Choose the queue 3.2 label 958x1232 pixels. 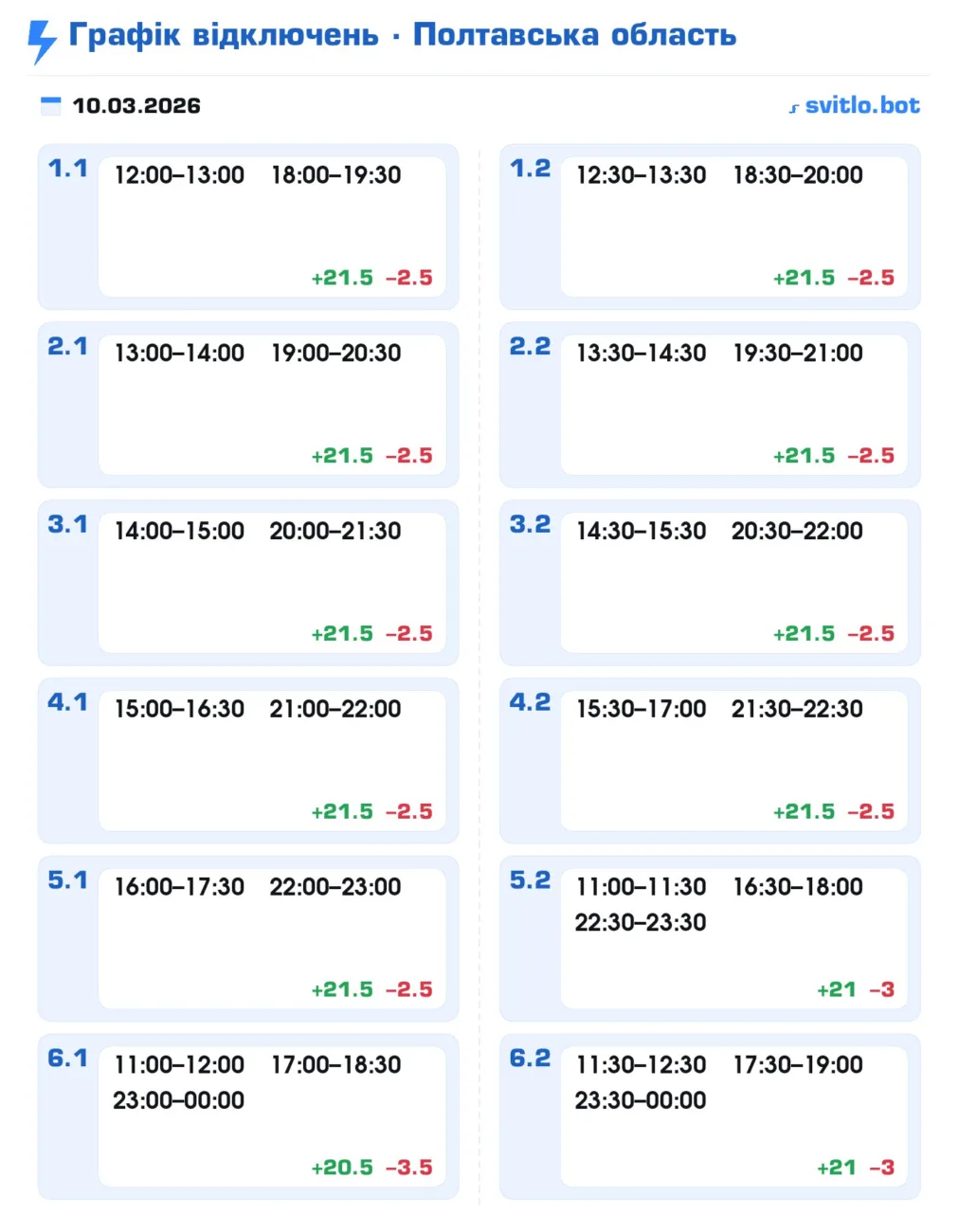coord(530,524)
